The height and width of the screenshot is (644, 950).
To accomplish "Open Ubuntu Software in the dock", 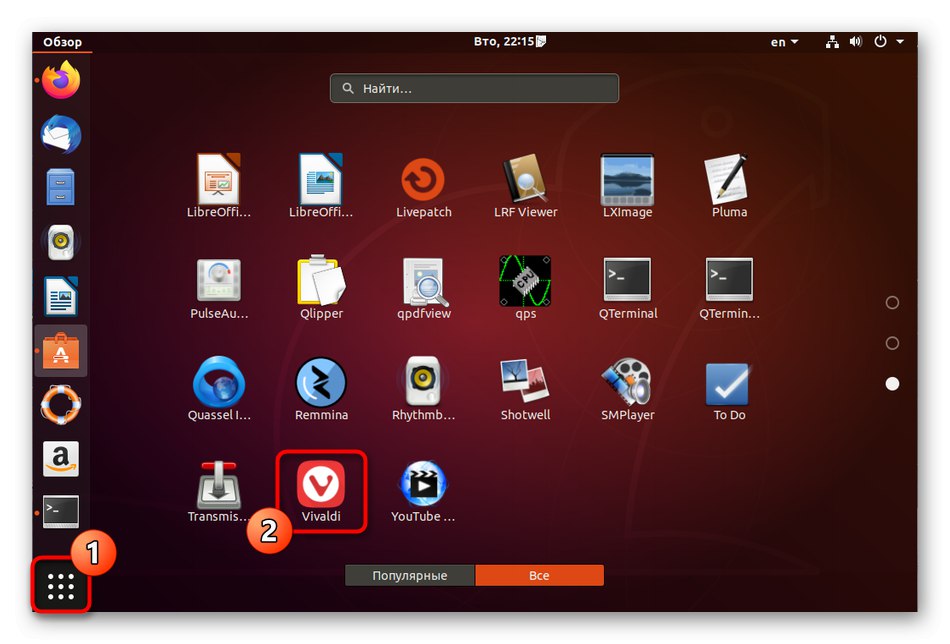I will (61, 351).
